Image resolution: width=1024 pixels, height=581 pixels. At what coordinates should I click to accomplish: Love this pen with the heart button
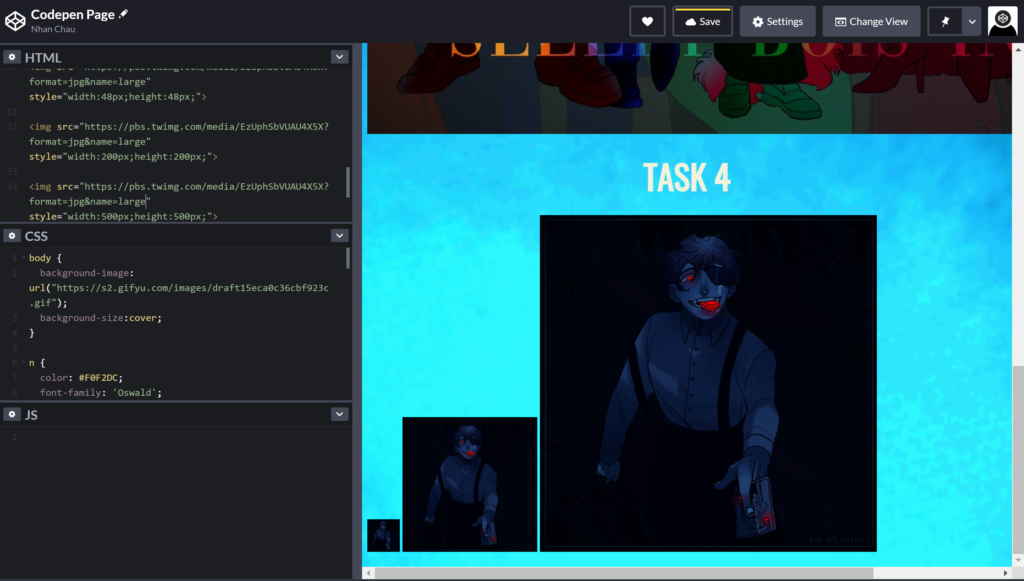coord(648,21)
